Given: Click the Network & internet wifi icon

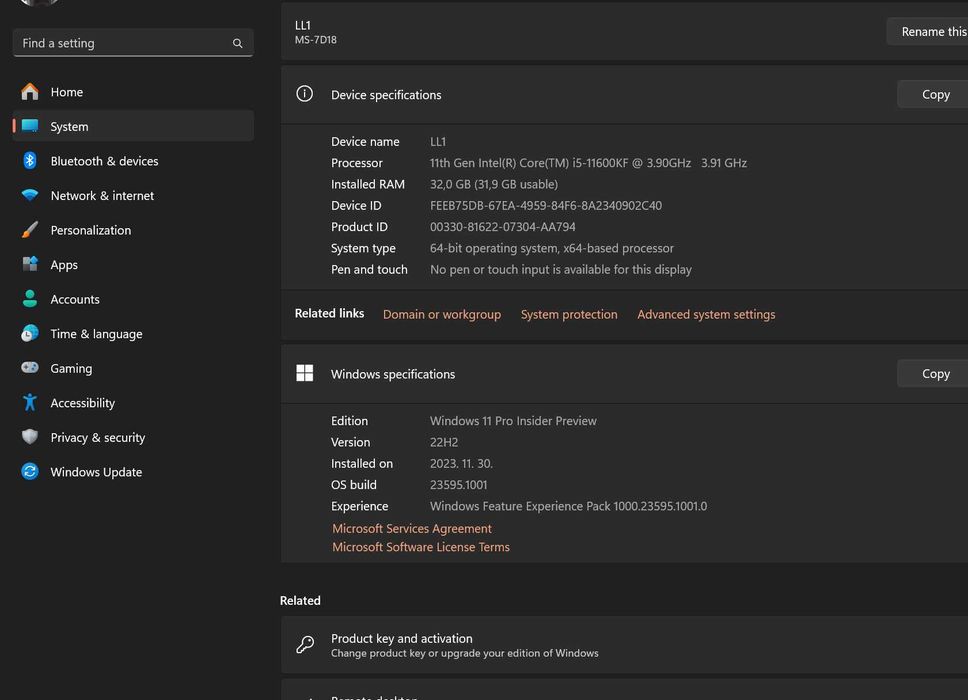Looking at the screenshot, I should click(x=30, y=196).
